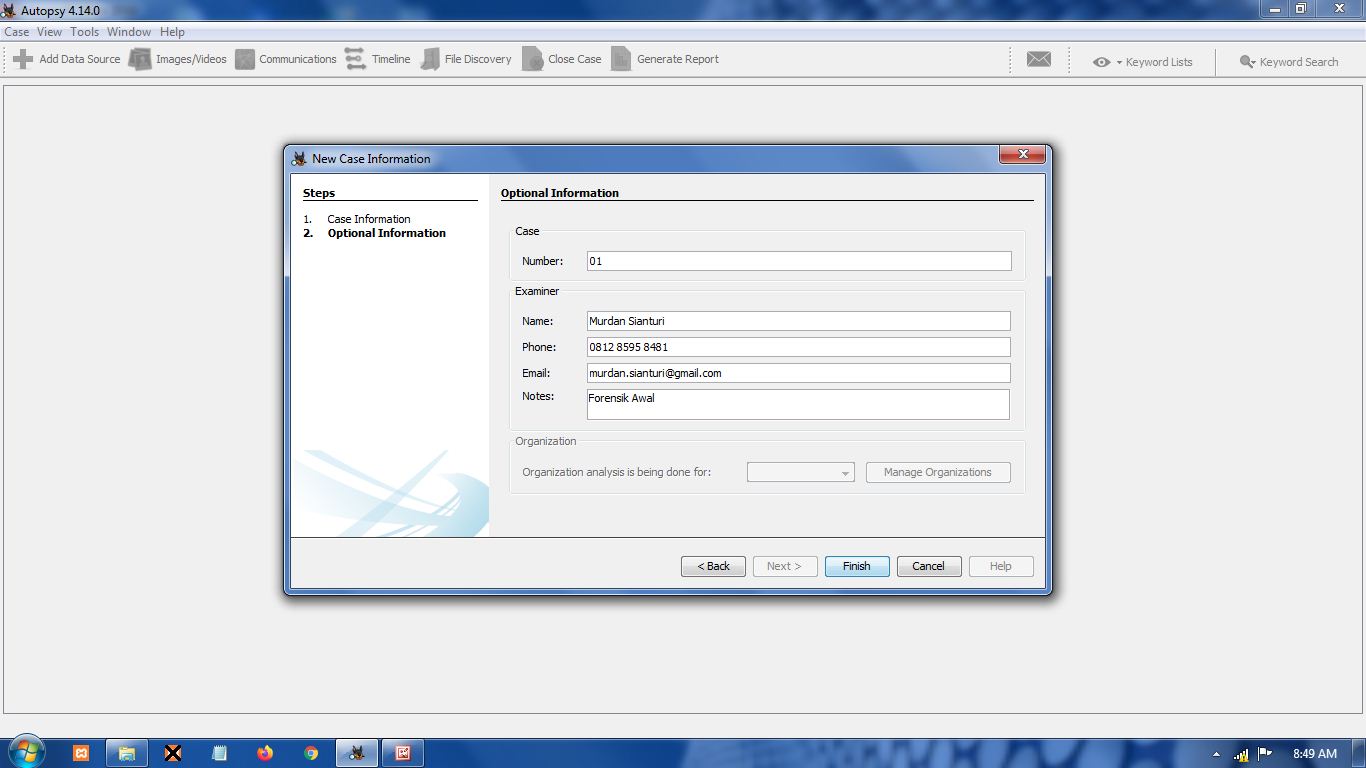Click the examiner Email text field
1366x768 pixels.
798,373
